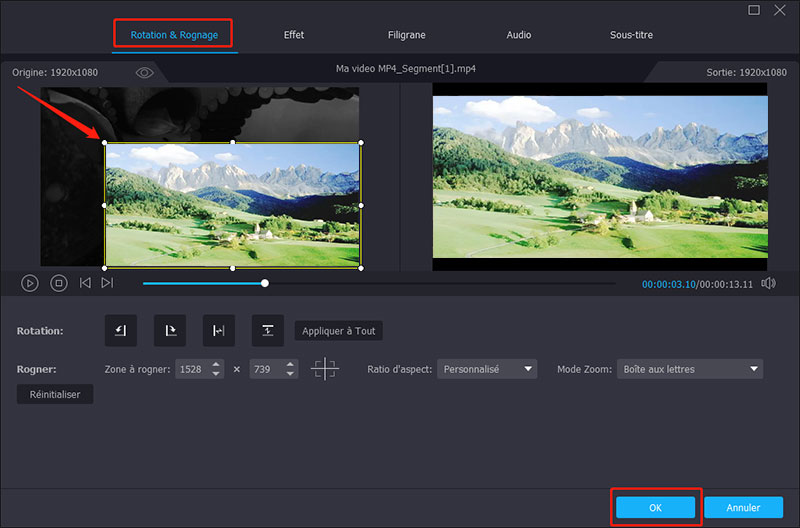800x528 pixels.
Task: Toggle the original preview eye icon
Action: click(x=145, y=73)
